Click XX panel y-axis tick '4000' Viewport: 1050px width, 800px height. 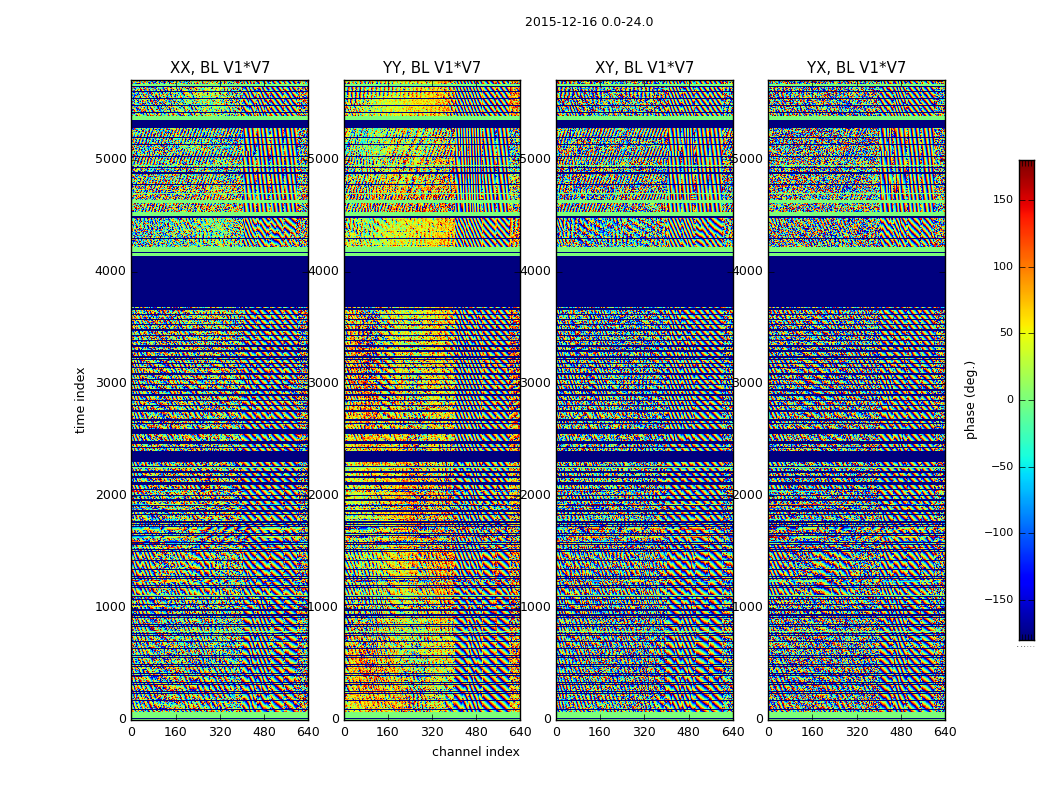pyautogui.click(x=111, y=271)
